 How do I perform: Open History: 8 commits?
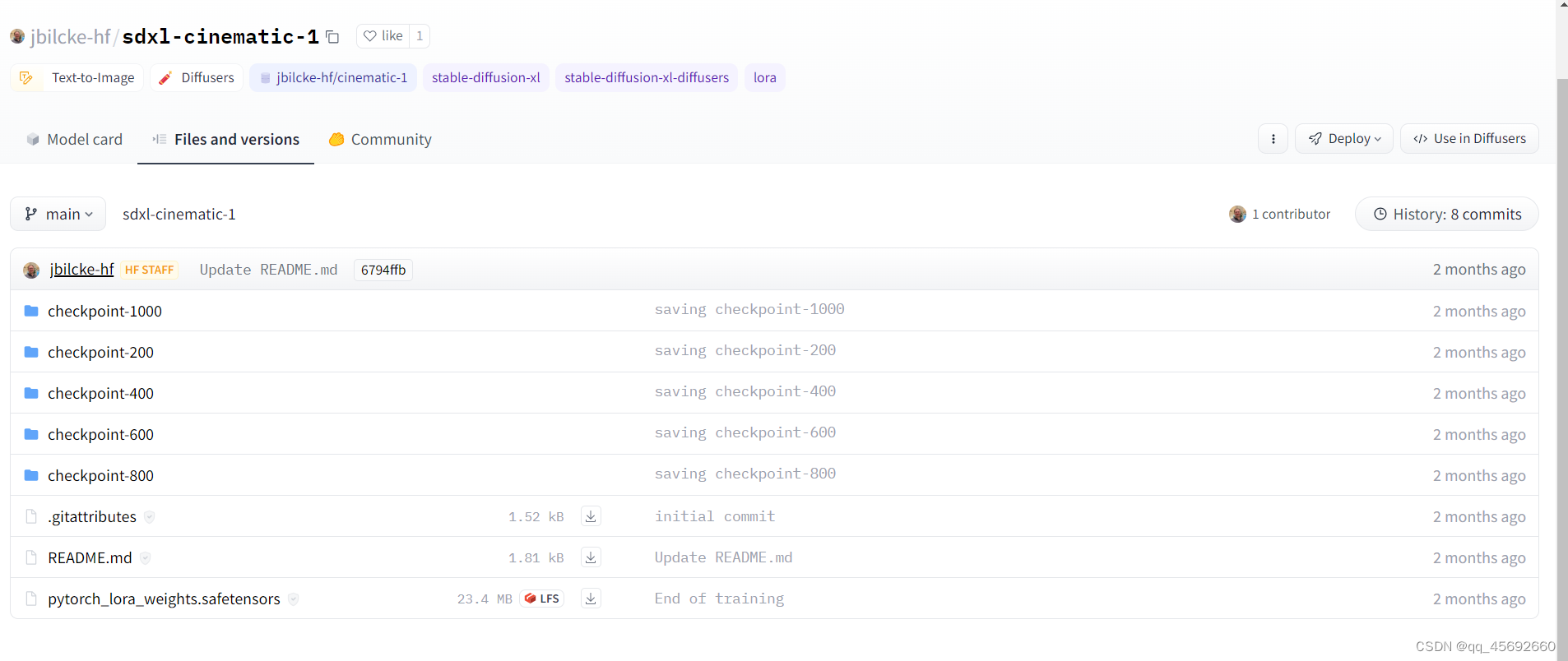tap(1447, 214)
